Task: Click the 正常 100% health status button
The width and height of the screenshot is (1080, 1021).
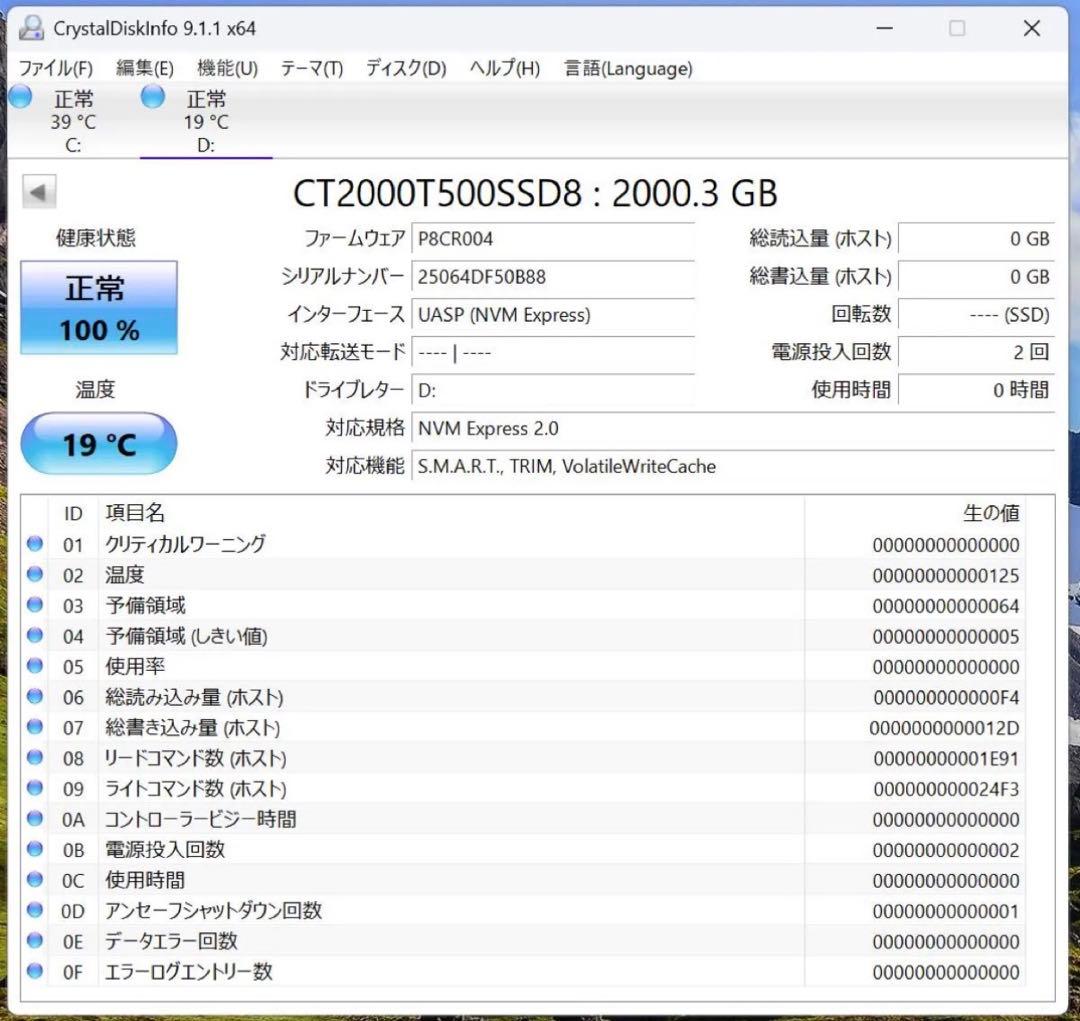Action: (x=98, y=308)
